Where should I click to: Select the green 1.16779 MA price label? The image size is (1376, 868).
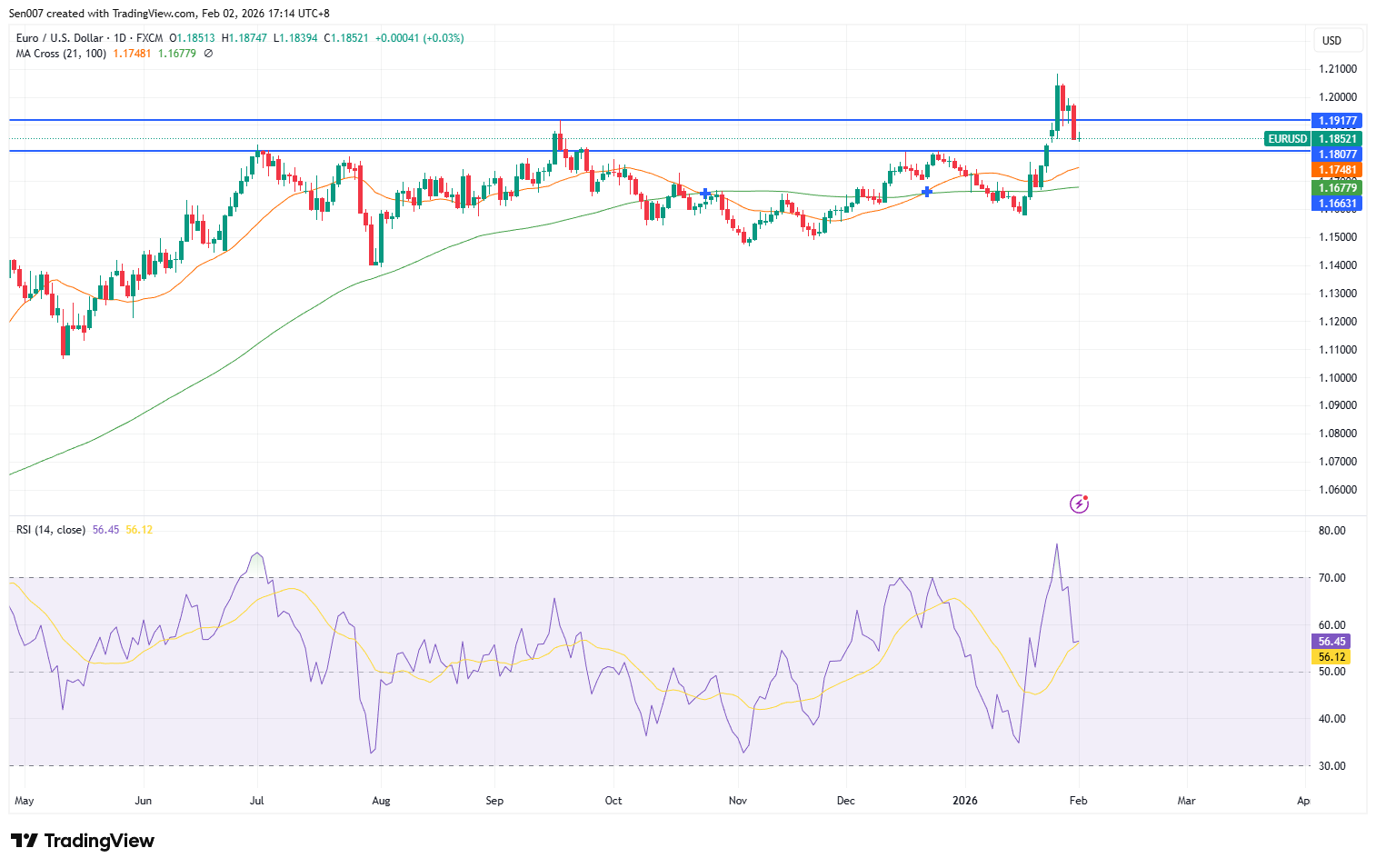pos(1337,188)
